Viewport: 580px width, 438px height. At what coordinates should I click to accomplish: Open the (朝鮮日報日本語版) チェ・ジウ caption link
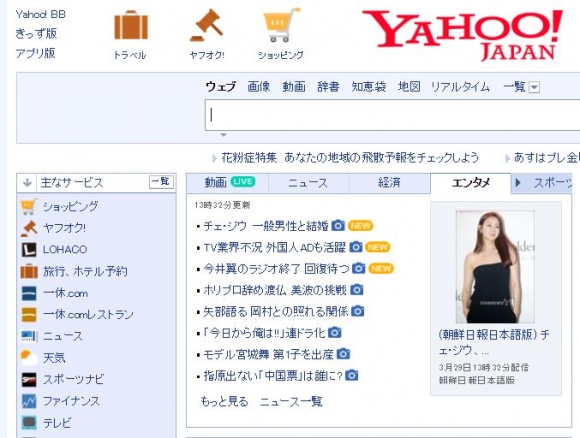tap(494, 342)
